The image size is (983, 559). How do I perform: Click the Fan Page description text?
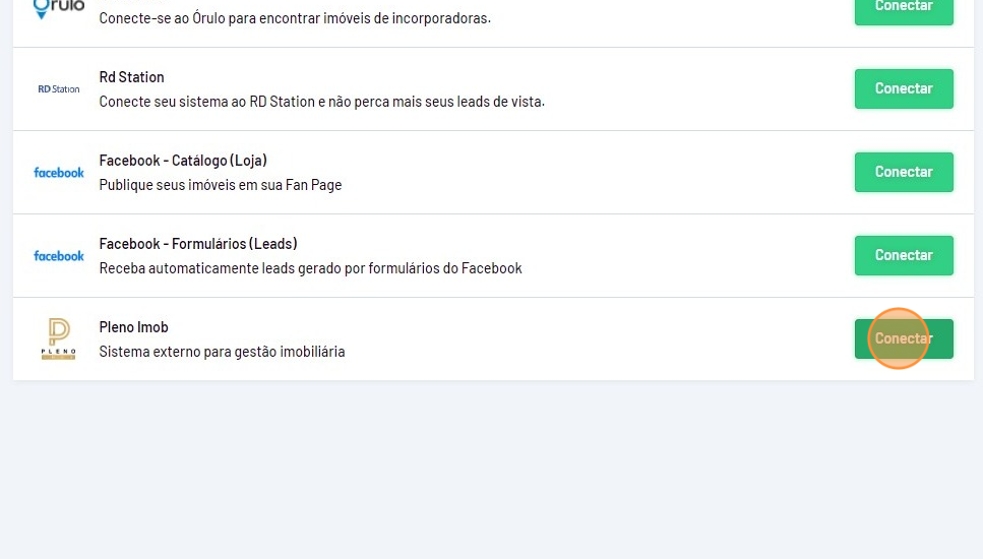[220, 185]
